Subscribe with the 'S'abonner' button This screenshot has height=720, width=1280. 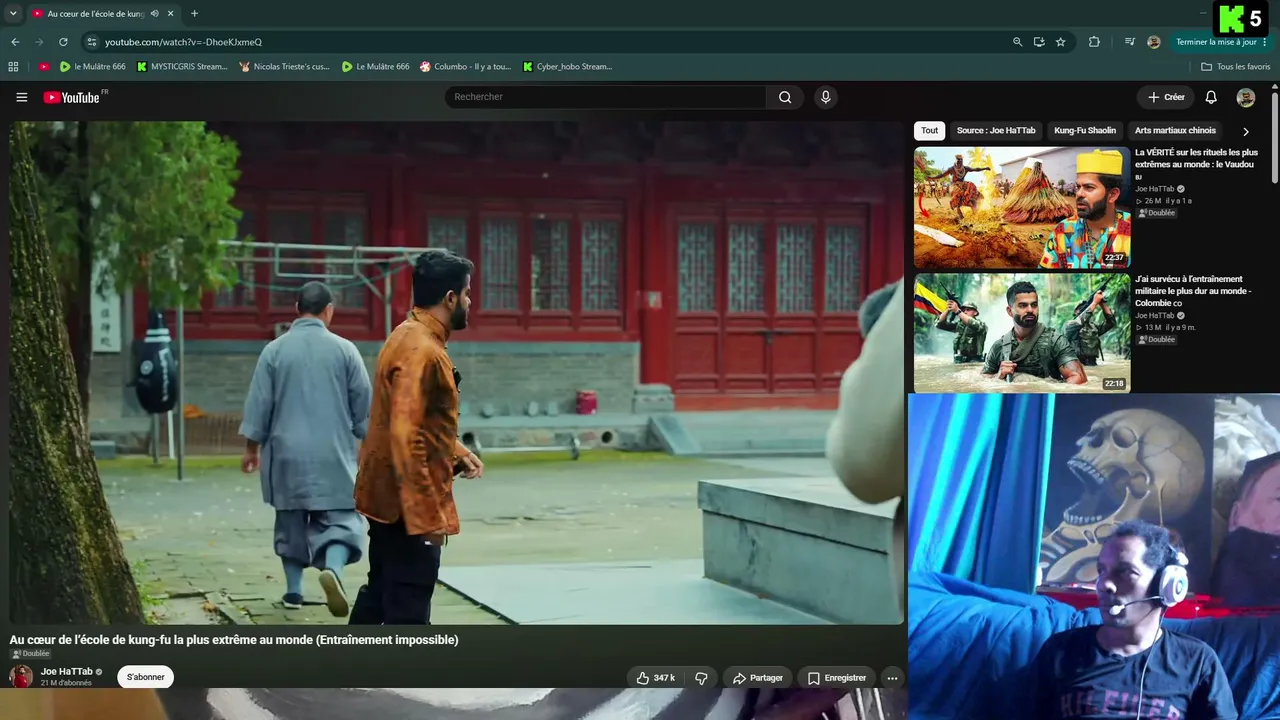click(x=145, y=677)
